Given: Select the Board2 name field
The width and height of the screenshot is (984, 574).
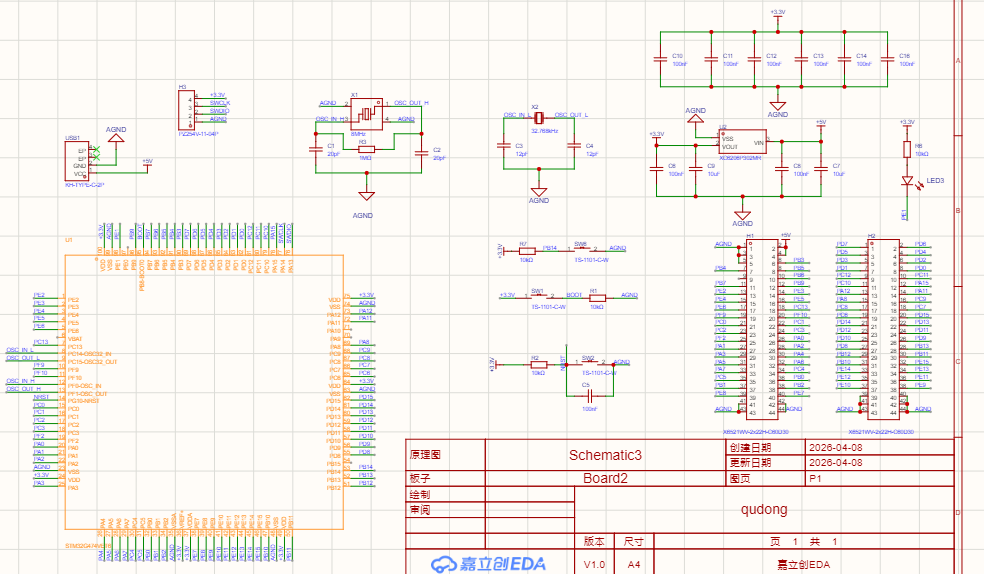Looking at the screenshot, I should pos(604,478).
